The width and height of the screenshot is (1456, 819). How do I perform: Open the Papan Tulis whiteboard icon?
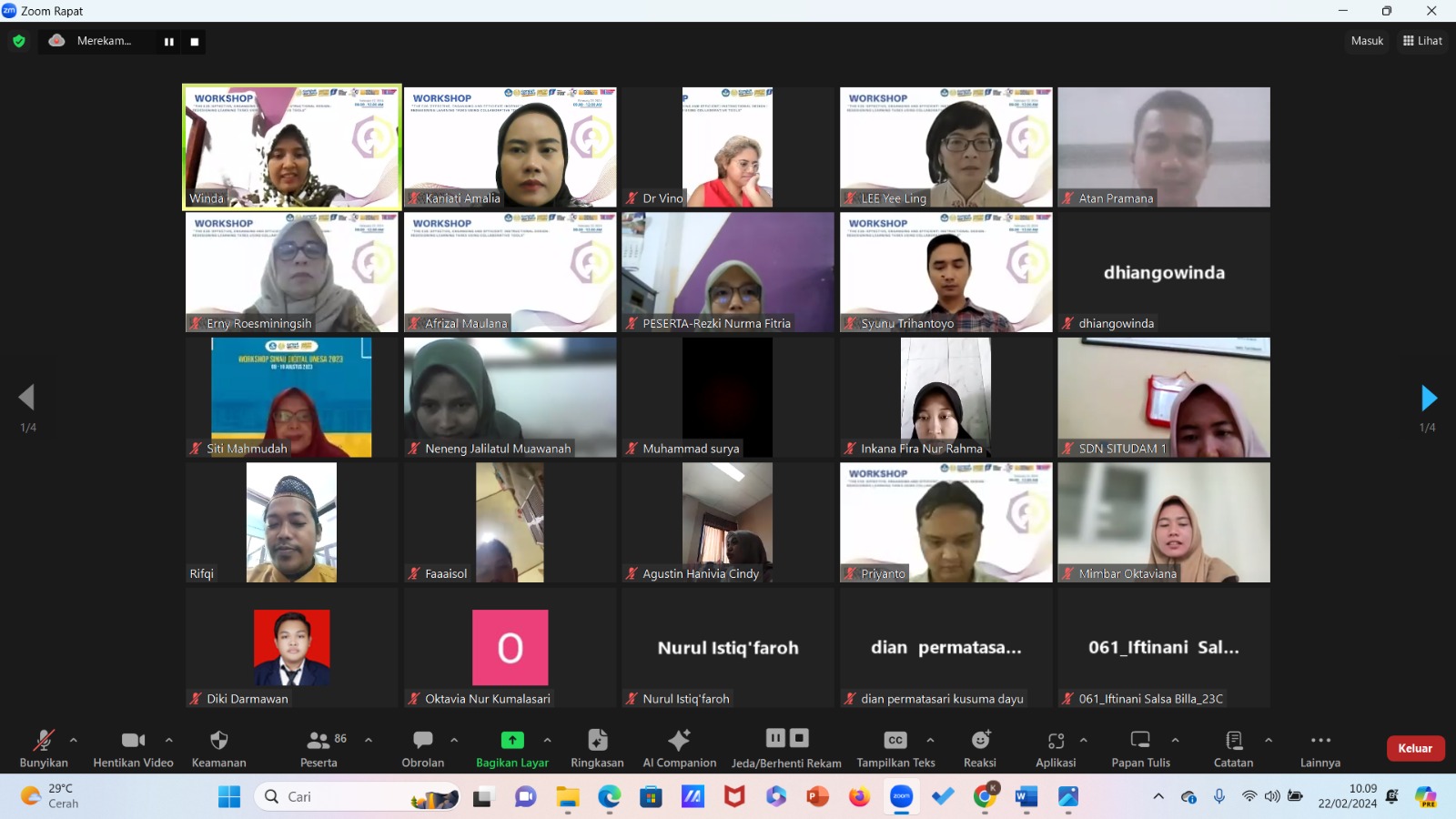point(1140,740)
